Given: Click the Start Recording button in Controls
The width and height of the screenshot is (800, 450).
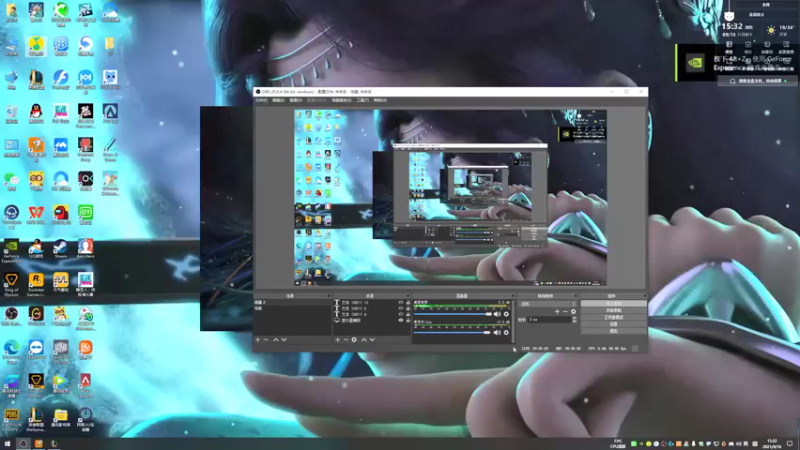Looking at the screenshot, I should click(x=613, y=310).
